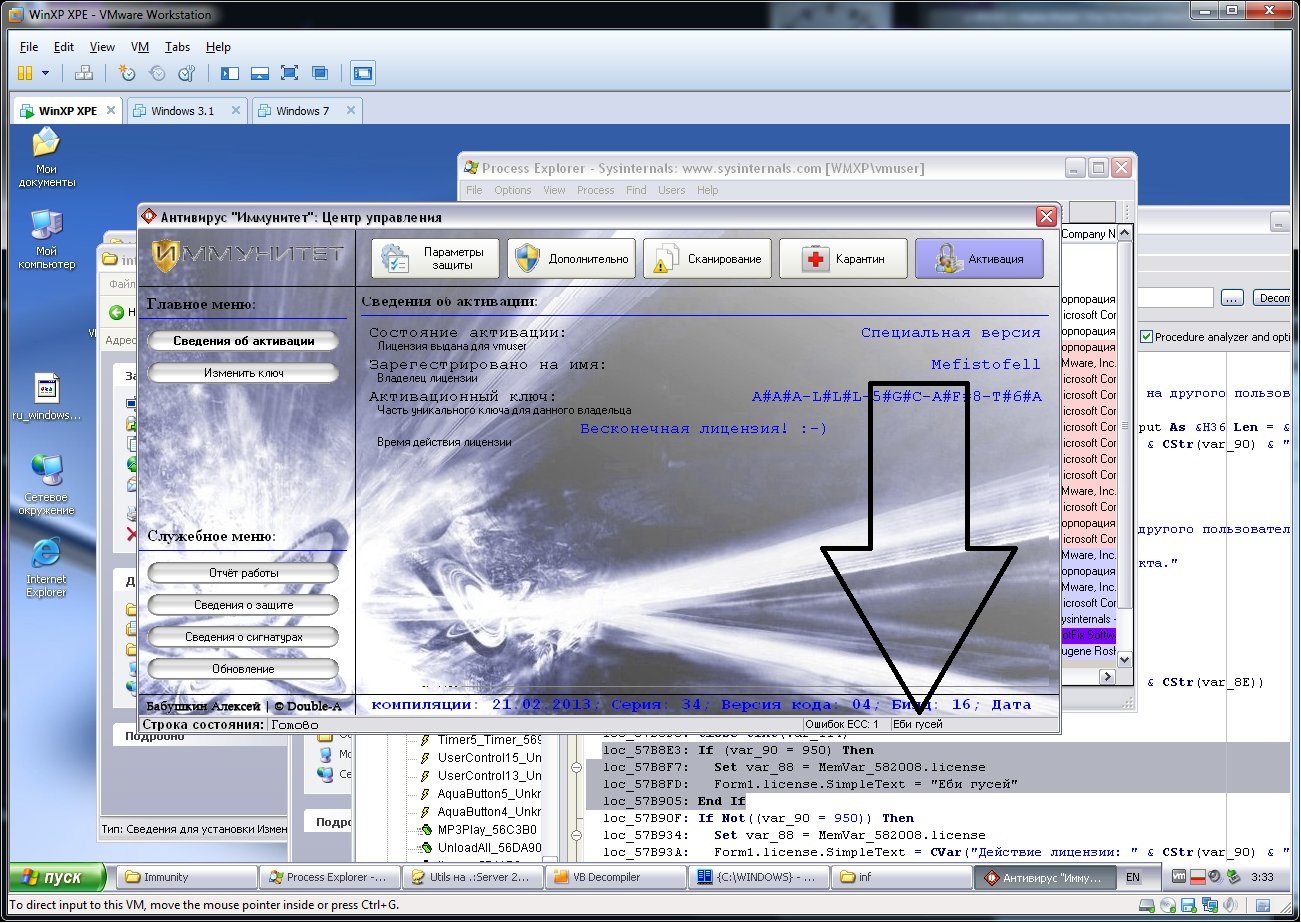This screenshot has height=923, width=1301.
Task: Open the Help menu in VMware Workstation
Action: 218,47
